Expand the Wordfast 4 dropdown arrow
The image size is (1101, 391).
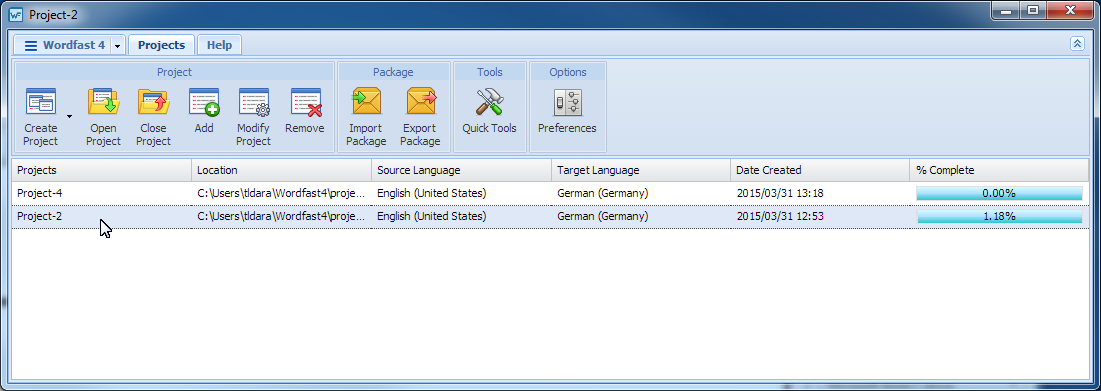click(117, 46)
